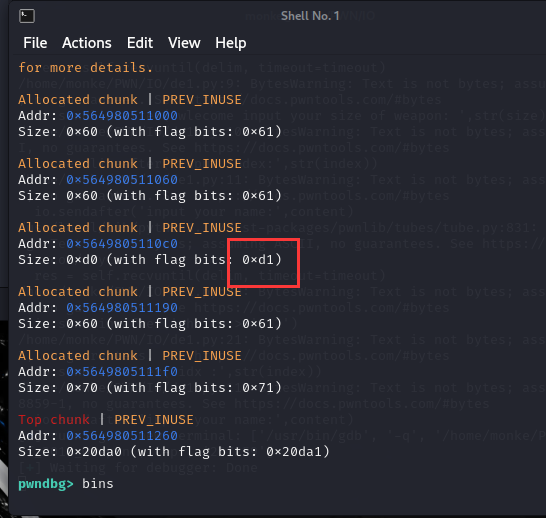Click address 0x564980511000

pos(122,116)
